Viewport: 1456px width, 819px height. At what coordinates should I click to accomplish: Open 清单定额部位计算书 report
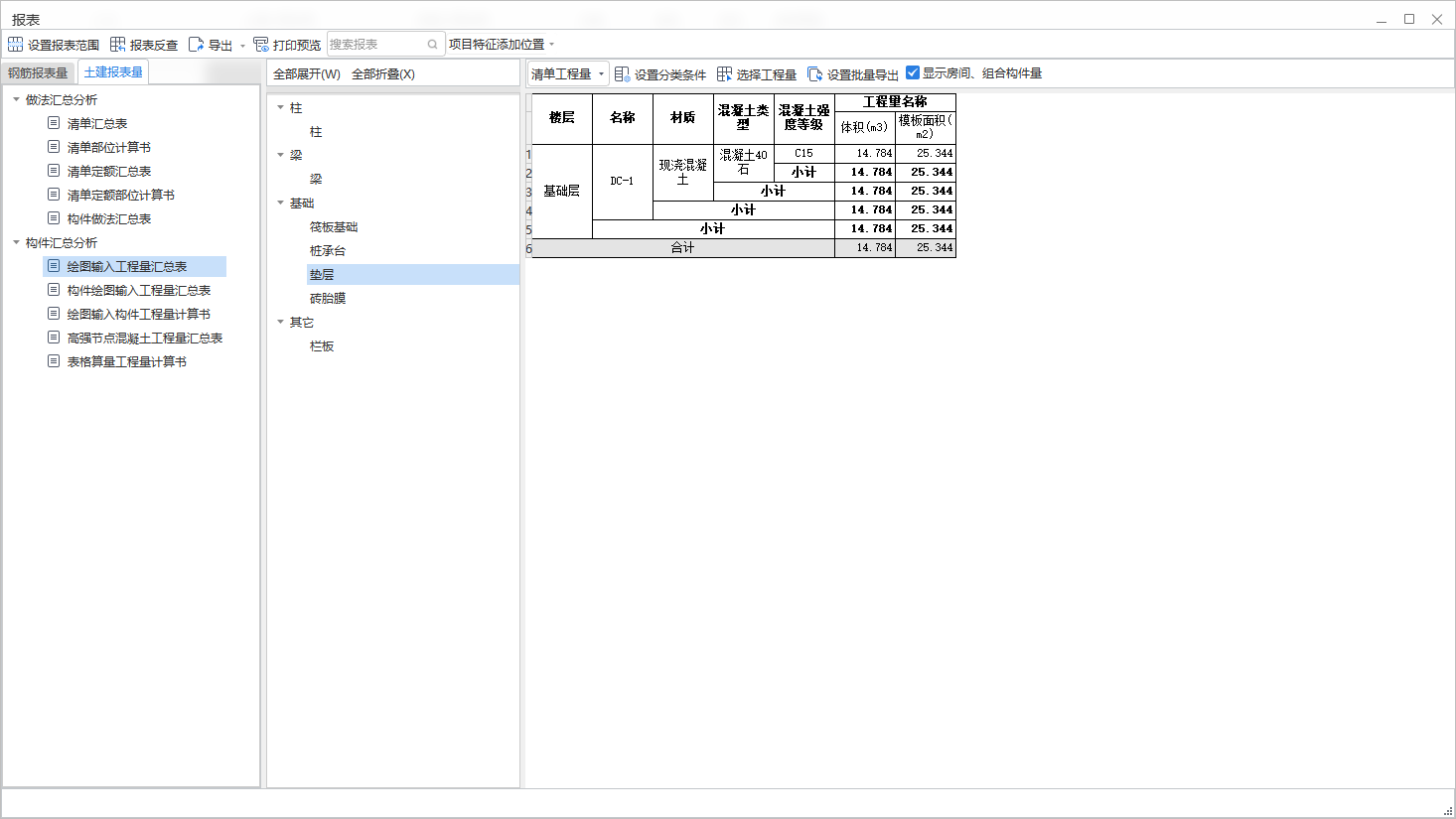[x=121, y=196]
